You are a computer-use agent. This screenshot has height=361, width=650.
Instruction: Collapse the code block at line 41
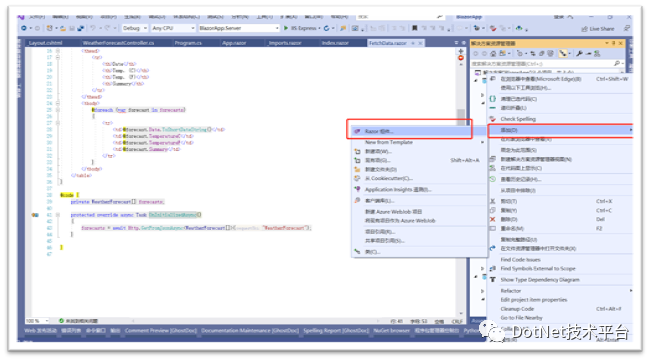[x=58, y=215]
